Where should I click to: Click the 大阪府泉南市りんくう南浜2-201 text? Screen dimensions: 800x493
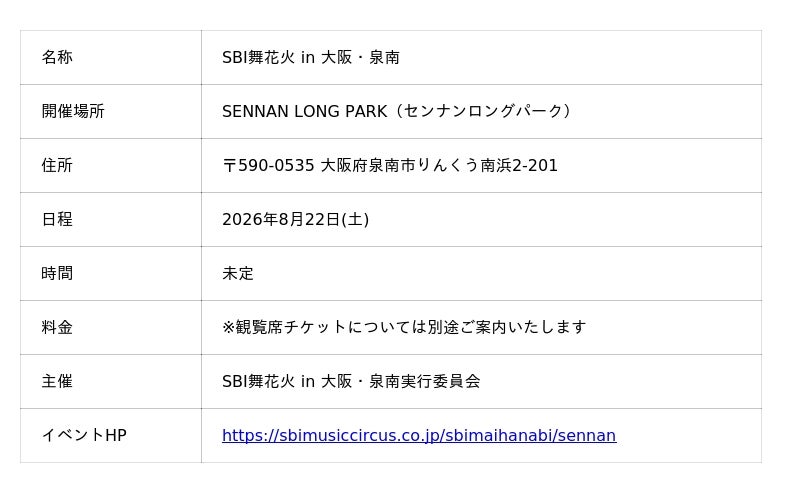click(438, 166)
